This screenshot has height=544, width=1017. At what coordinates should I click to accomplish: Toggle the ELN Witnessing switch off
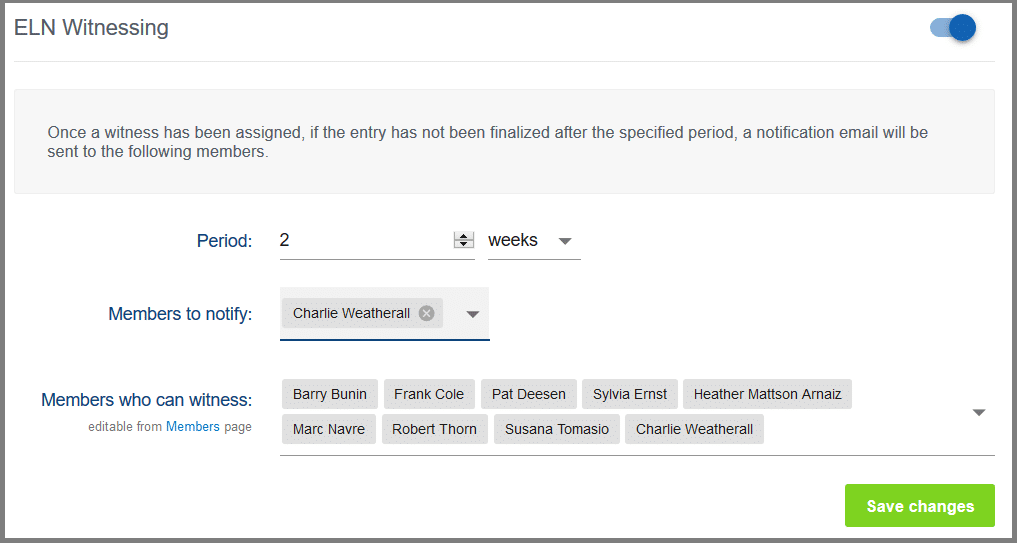point(953,28)
